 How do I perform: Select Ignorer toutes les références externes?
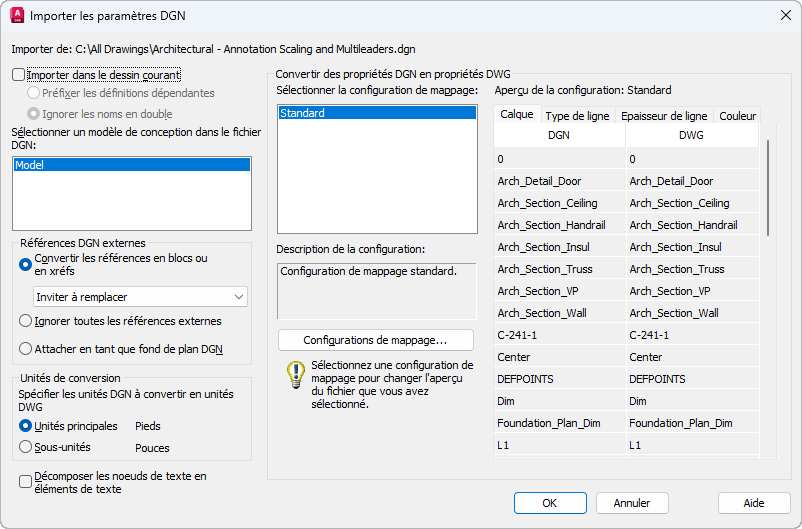click(x=26, y=321)
